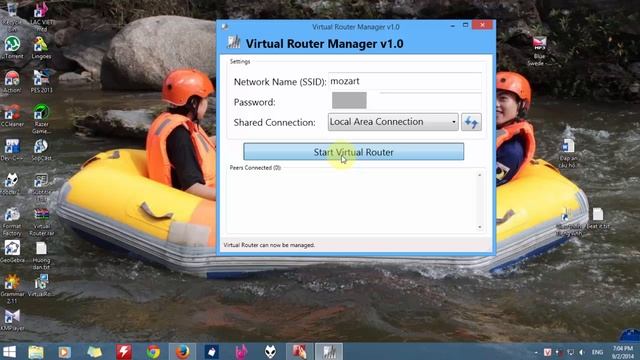
Task: Select the Format Factory desktop icon
Action: pyautogui.click(x=12, y=221)
